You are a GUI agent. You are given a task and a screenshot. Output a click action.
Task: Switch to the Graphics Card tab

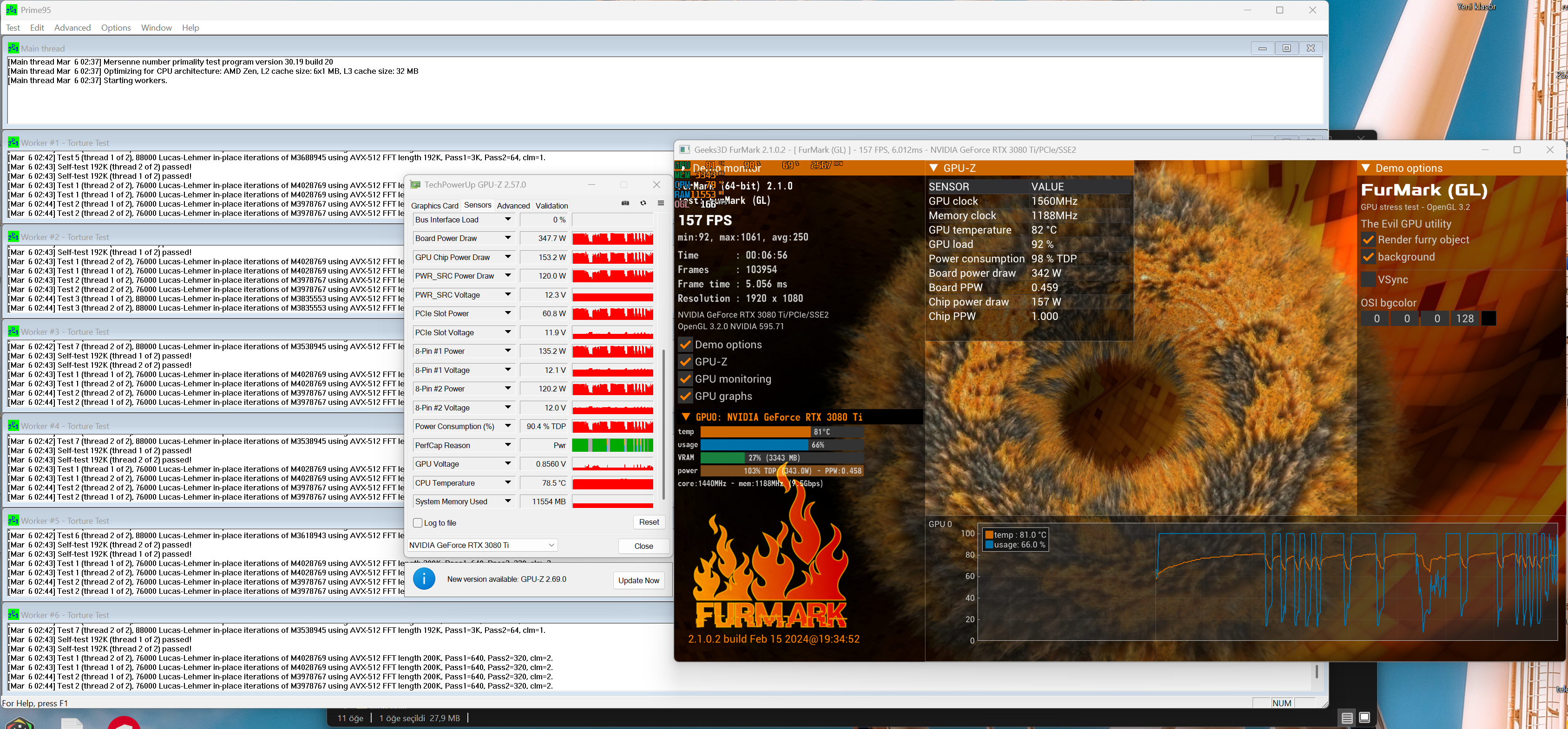point(434,206)
